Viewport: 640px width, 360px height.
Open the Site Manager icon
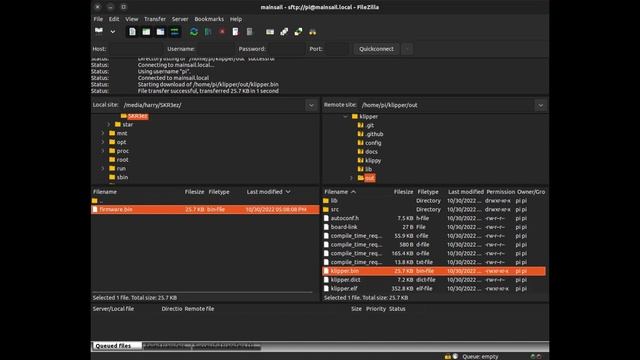coord(99,31)
